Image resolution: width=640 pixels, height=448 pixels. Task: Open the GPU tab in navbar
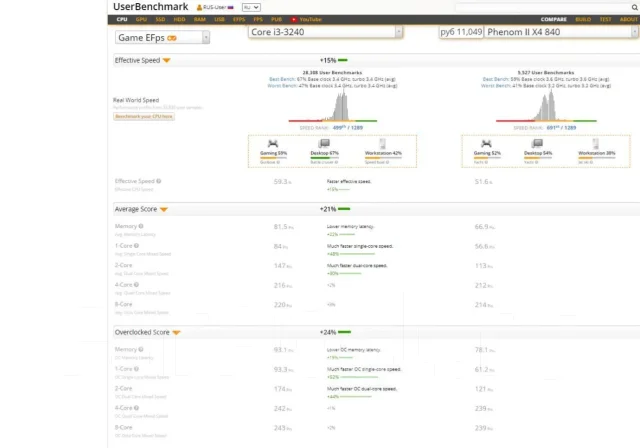click(141, 19)
